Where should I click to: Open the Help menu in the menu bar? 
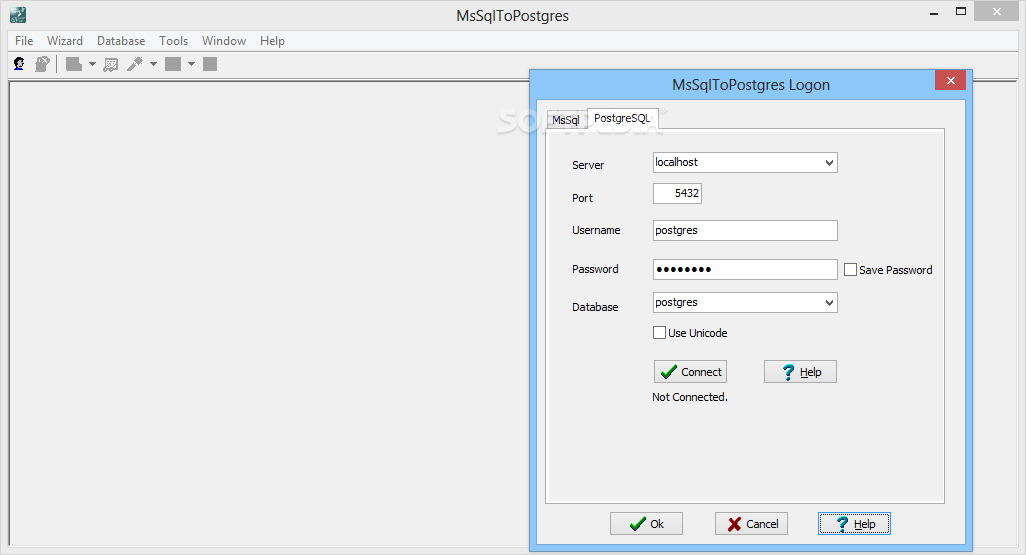tap(272, 41)
